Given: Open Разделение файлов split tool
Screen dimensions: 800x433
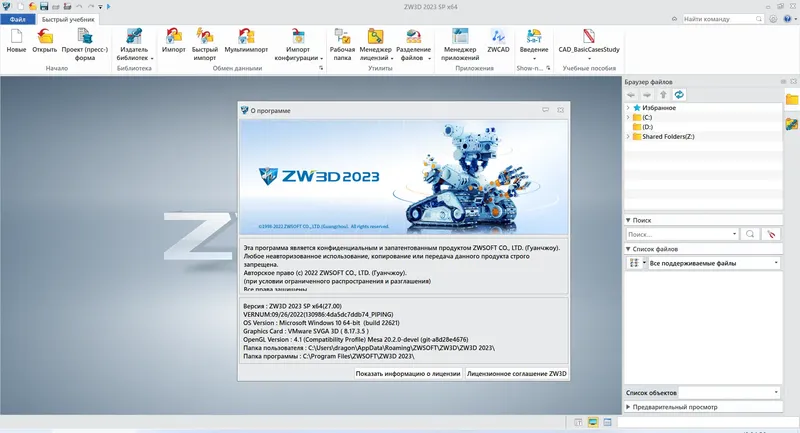Looking at the screenshot, I should tap(413, 45).
